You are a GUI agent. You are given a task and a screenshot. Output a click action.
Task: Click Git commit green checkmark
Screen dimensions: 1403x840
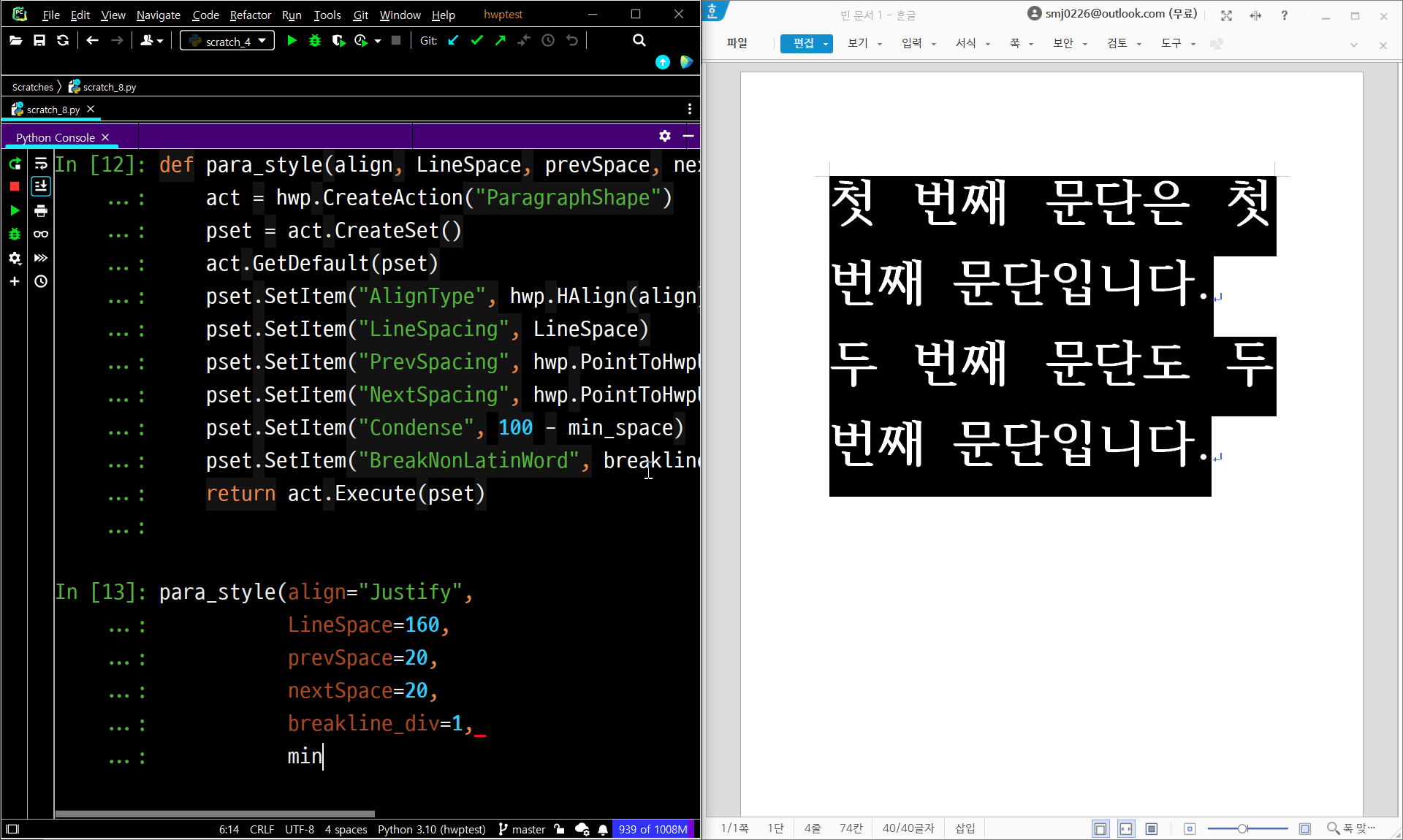tap(477, 41)
